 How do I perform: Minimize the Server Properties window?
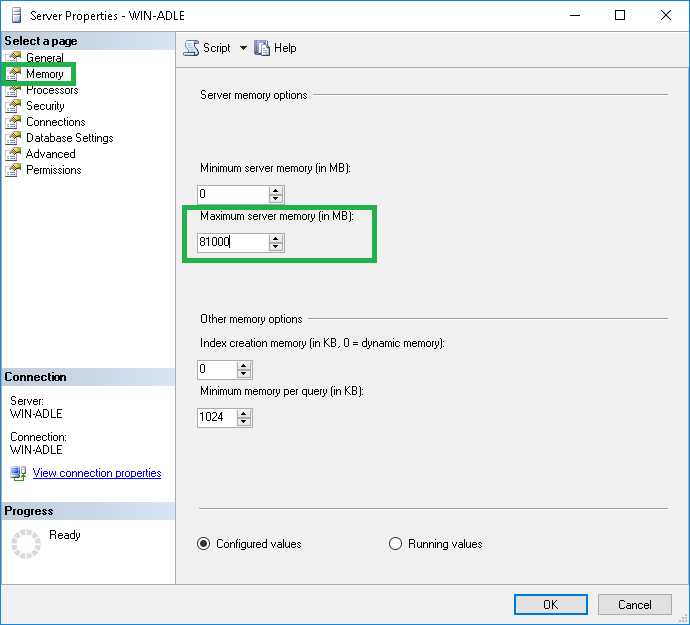[x=575, y=15]
